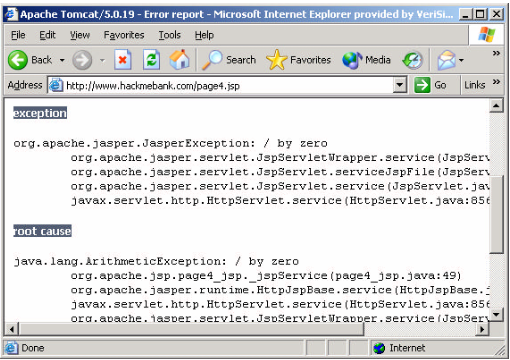Stop page loading with red X icon
Screen dimensions: 510x360
[x=123, y=60]
